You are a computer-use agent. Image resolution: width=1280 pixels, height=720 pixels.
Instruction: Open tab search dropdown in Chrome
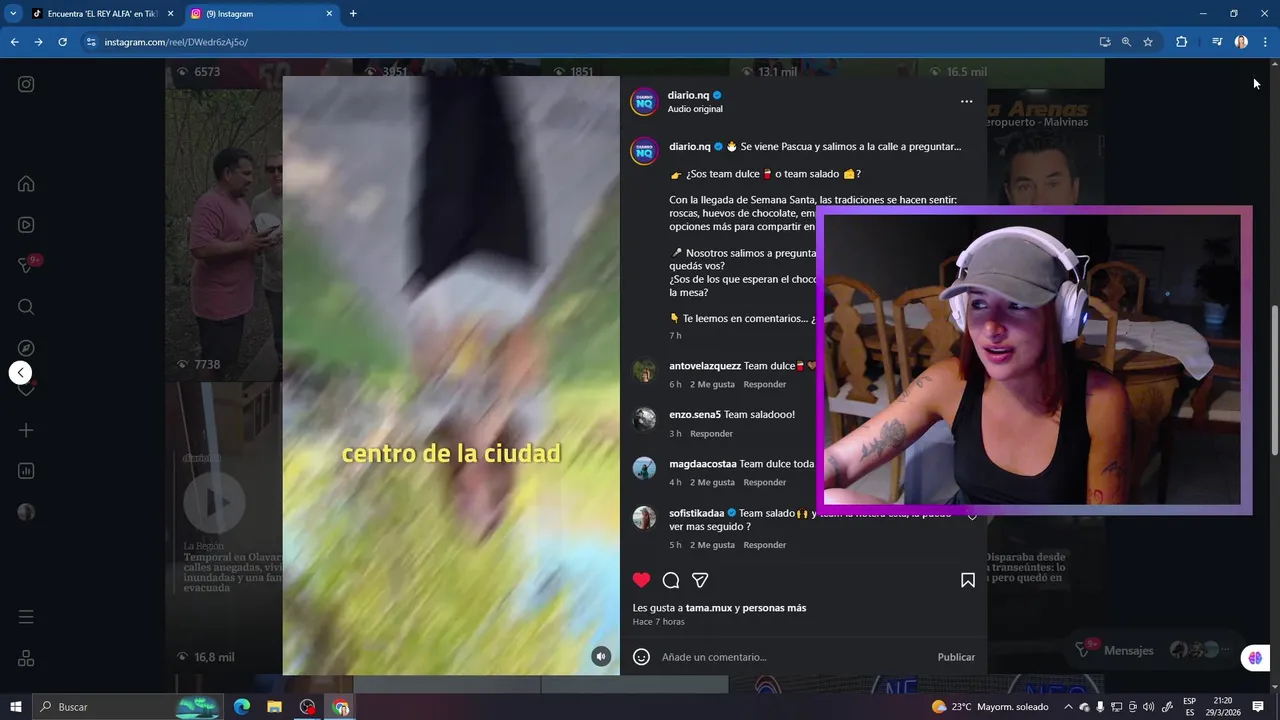pos(13,14)
